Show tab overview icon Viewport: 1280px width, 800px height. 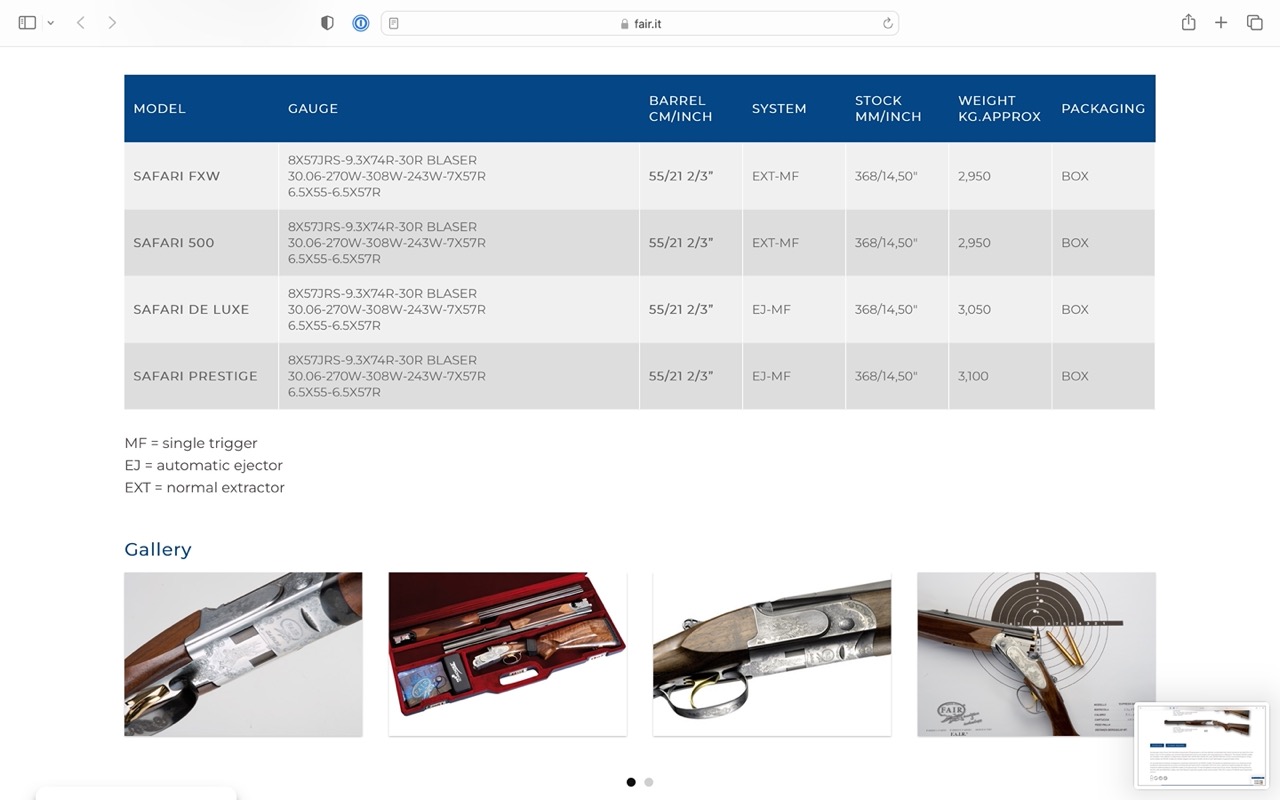coord(1254,23)
